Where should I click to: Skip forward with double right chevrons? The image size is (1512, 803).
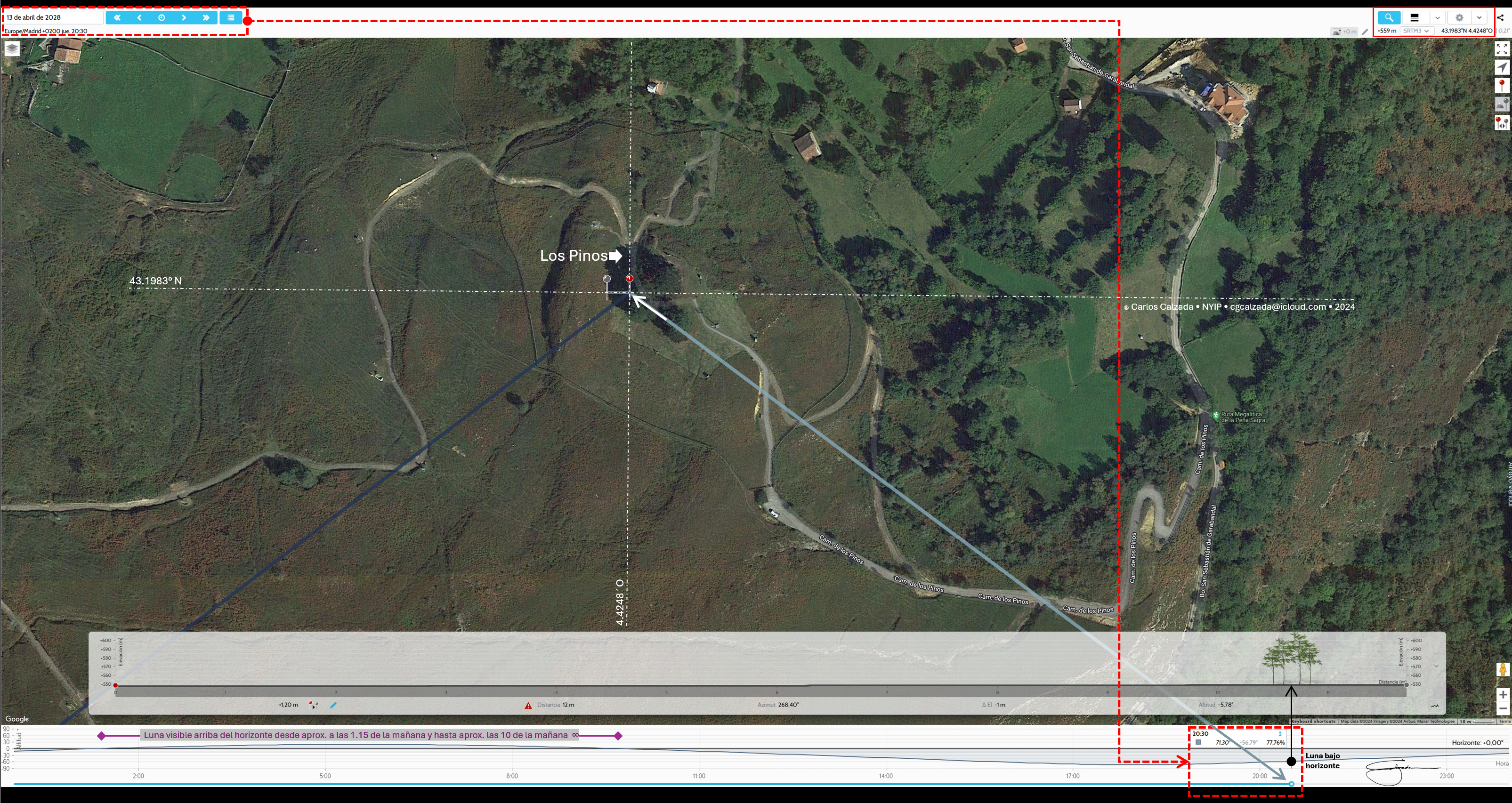206,17
